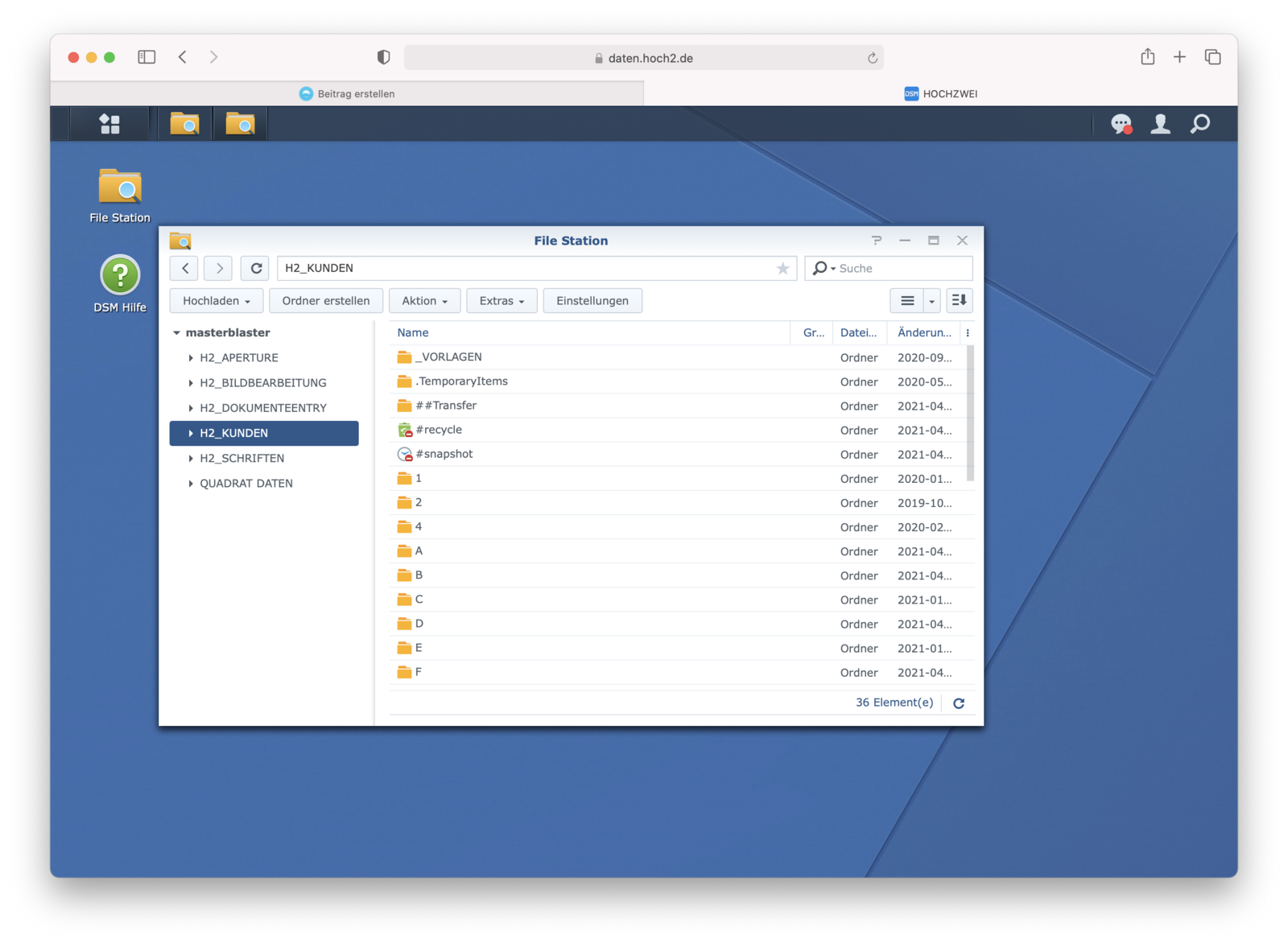Open the user account options icon

click(1160, 124)
